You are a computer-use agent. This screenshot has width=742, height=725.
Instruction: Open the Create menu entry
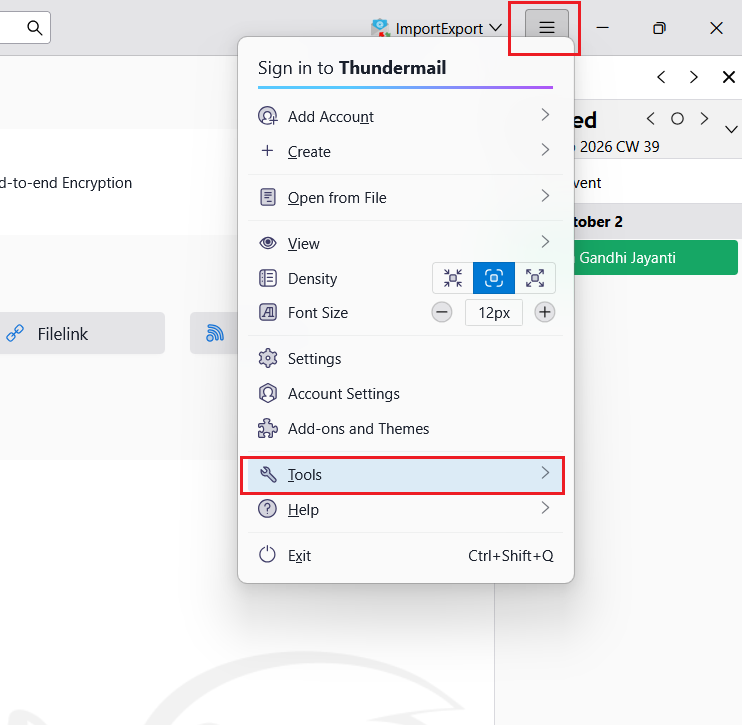point(405,151)
